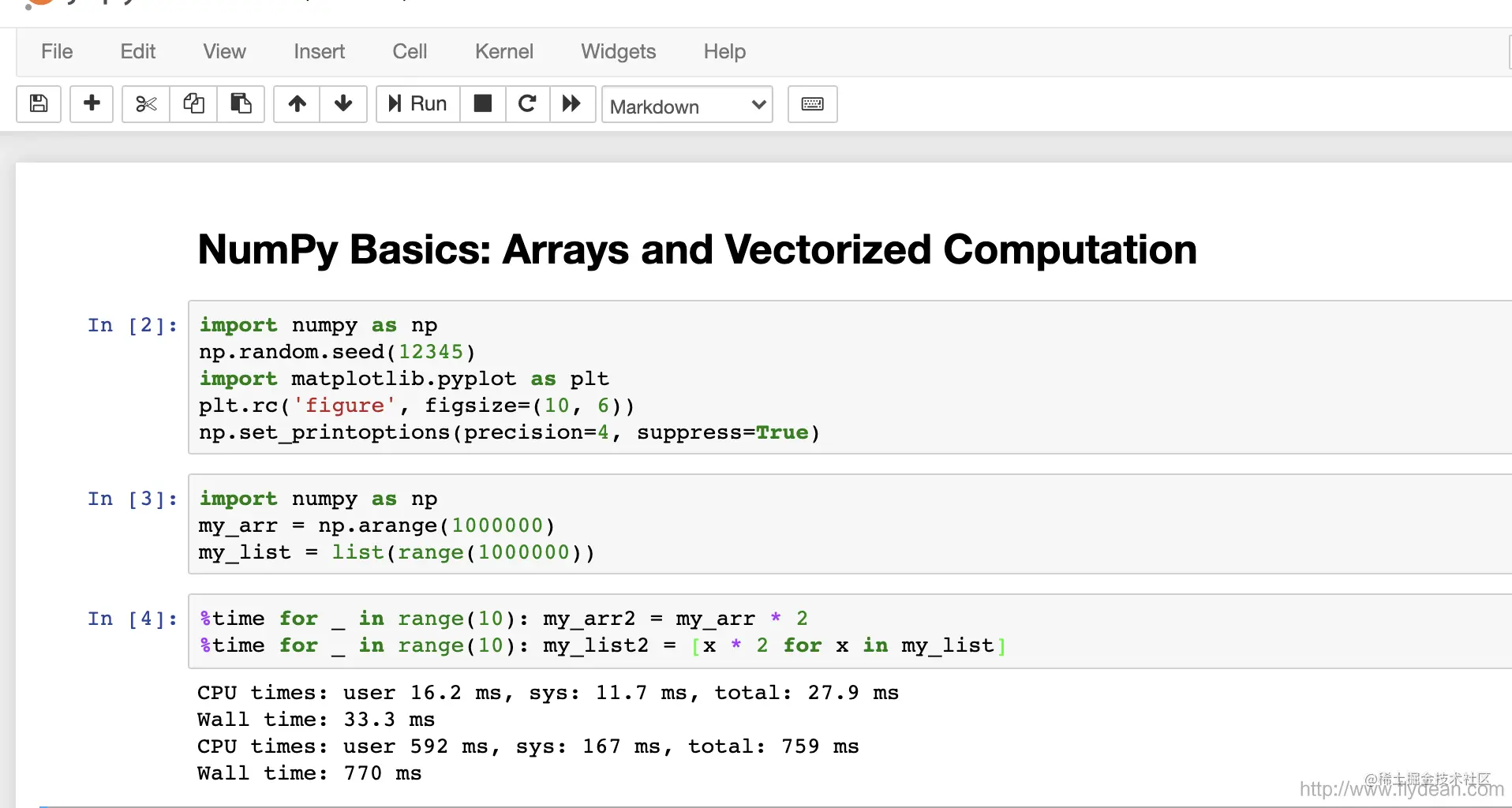Click the 'total: 27.9 ms' output line
The height and width of the screenshot is (808, 1512).
pos(548,693)
